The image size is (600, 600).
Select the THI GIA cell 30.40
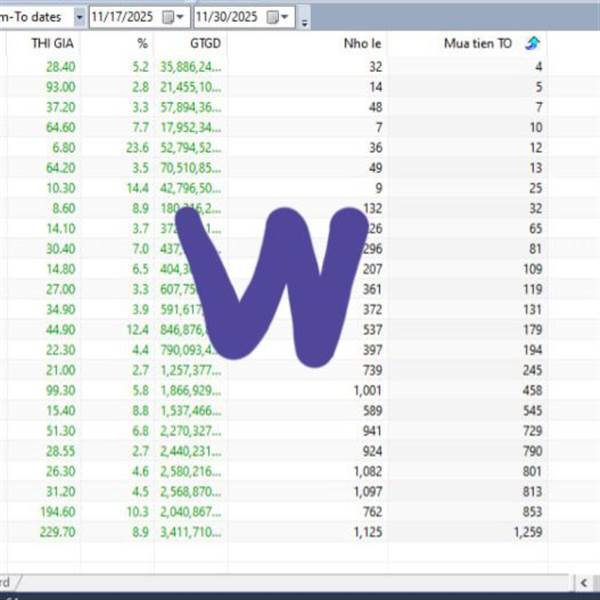60,249
